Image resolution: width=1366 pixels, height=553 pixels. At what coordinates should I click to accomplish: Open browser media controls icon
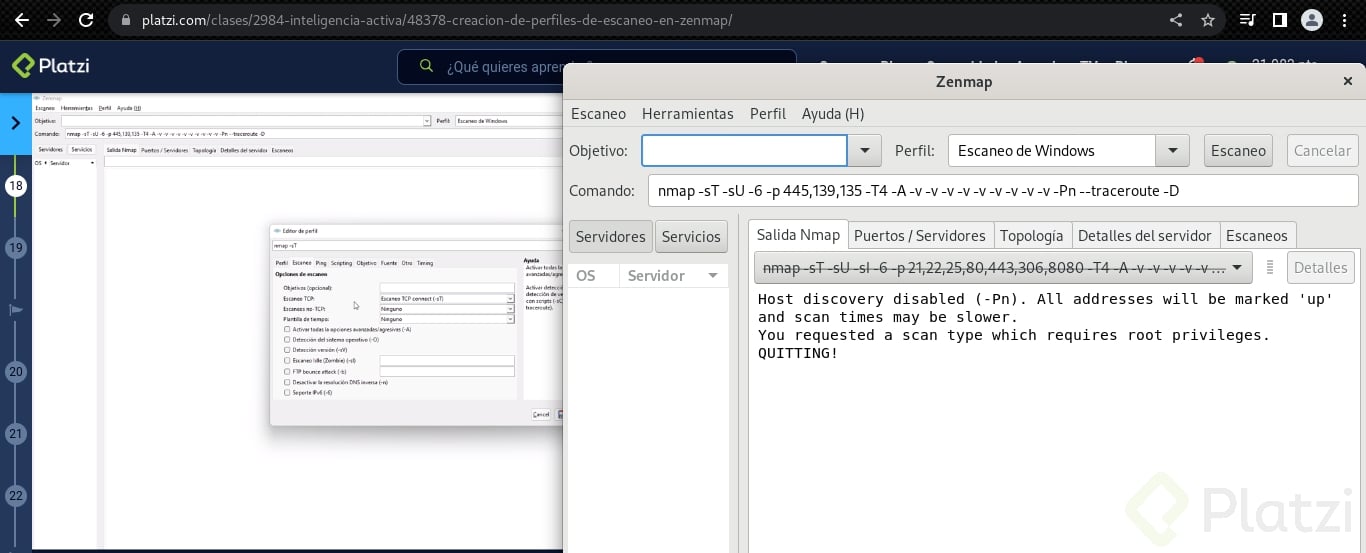tap(1248, 20)
